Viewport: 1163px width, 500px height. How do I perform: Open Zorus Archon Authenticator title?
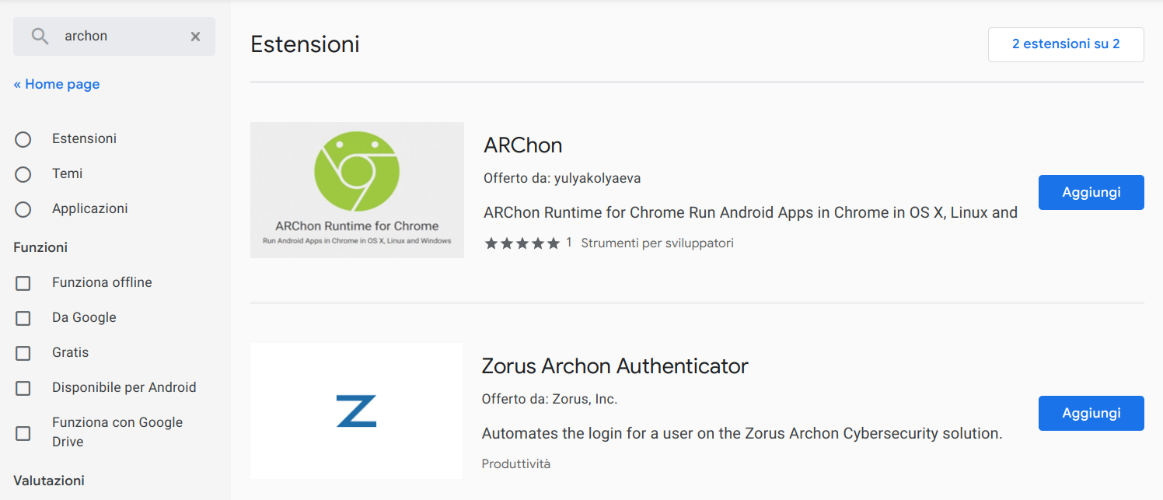[615, 366]
